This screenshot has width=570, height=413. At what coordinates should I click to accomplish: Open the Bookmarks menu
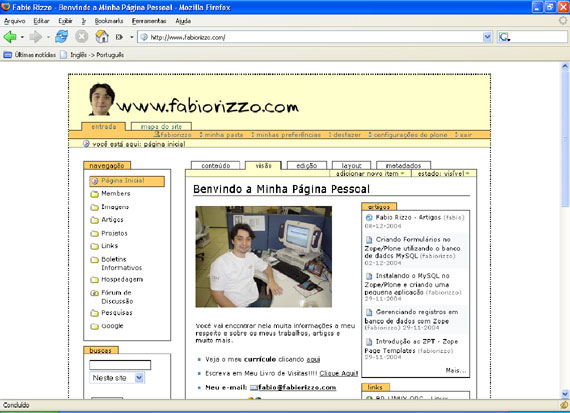tap(109, 21)
